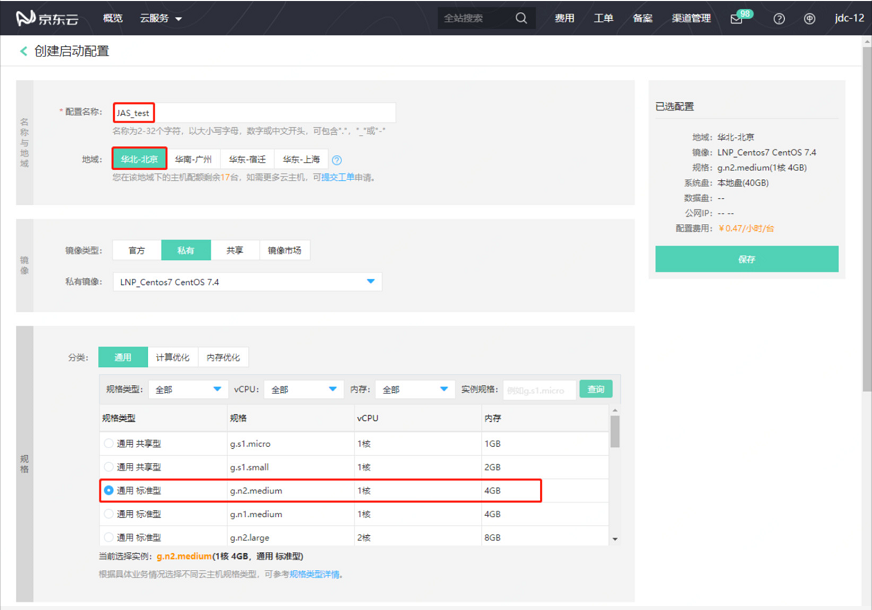Click the search magnifier icon

tap(521, 18)
